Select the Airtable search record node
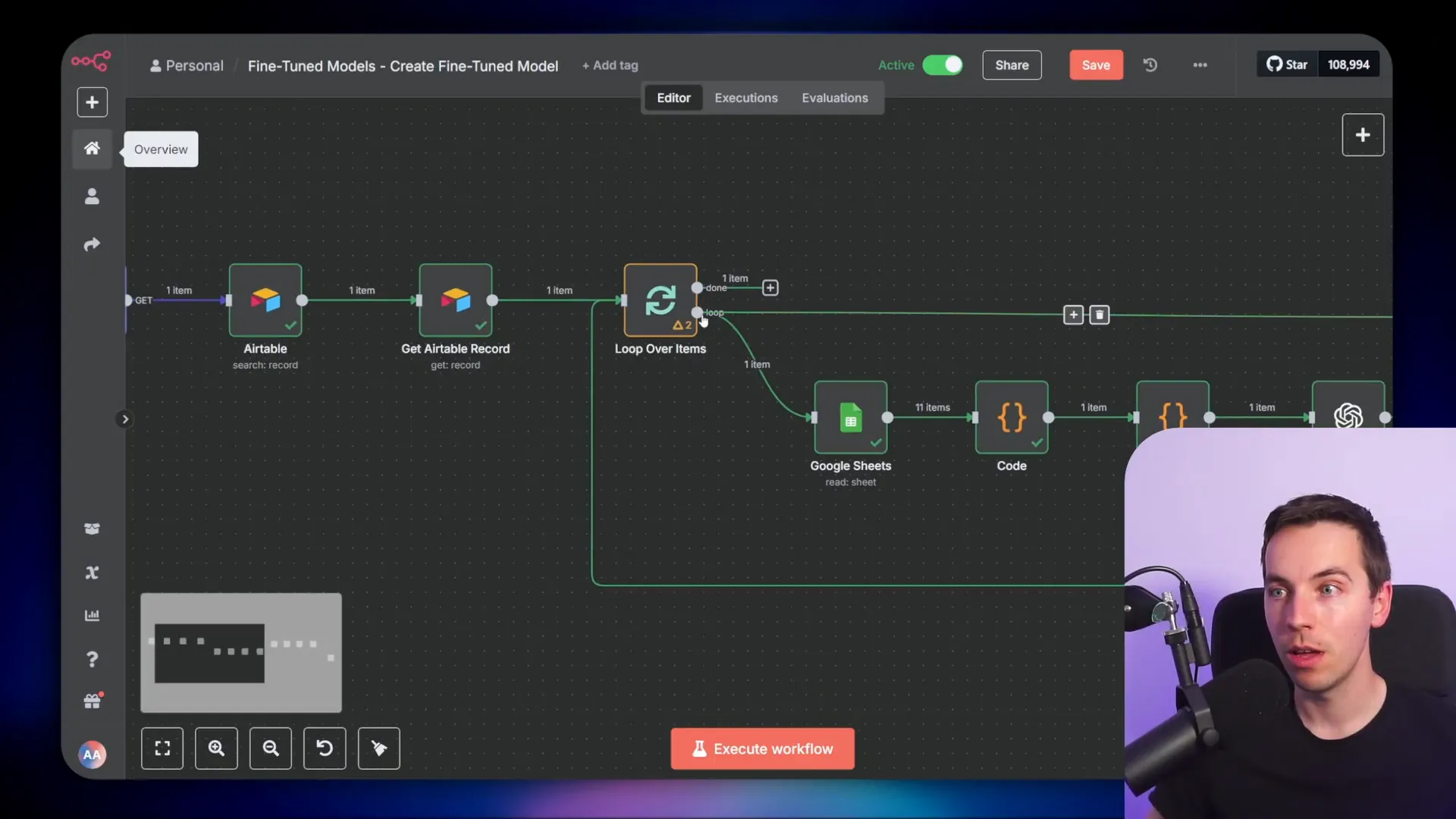 click(x=265, y=300)
